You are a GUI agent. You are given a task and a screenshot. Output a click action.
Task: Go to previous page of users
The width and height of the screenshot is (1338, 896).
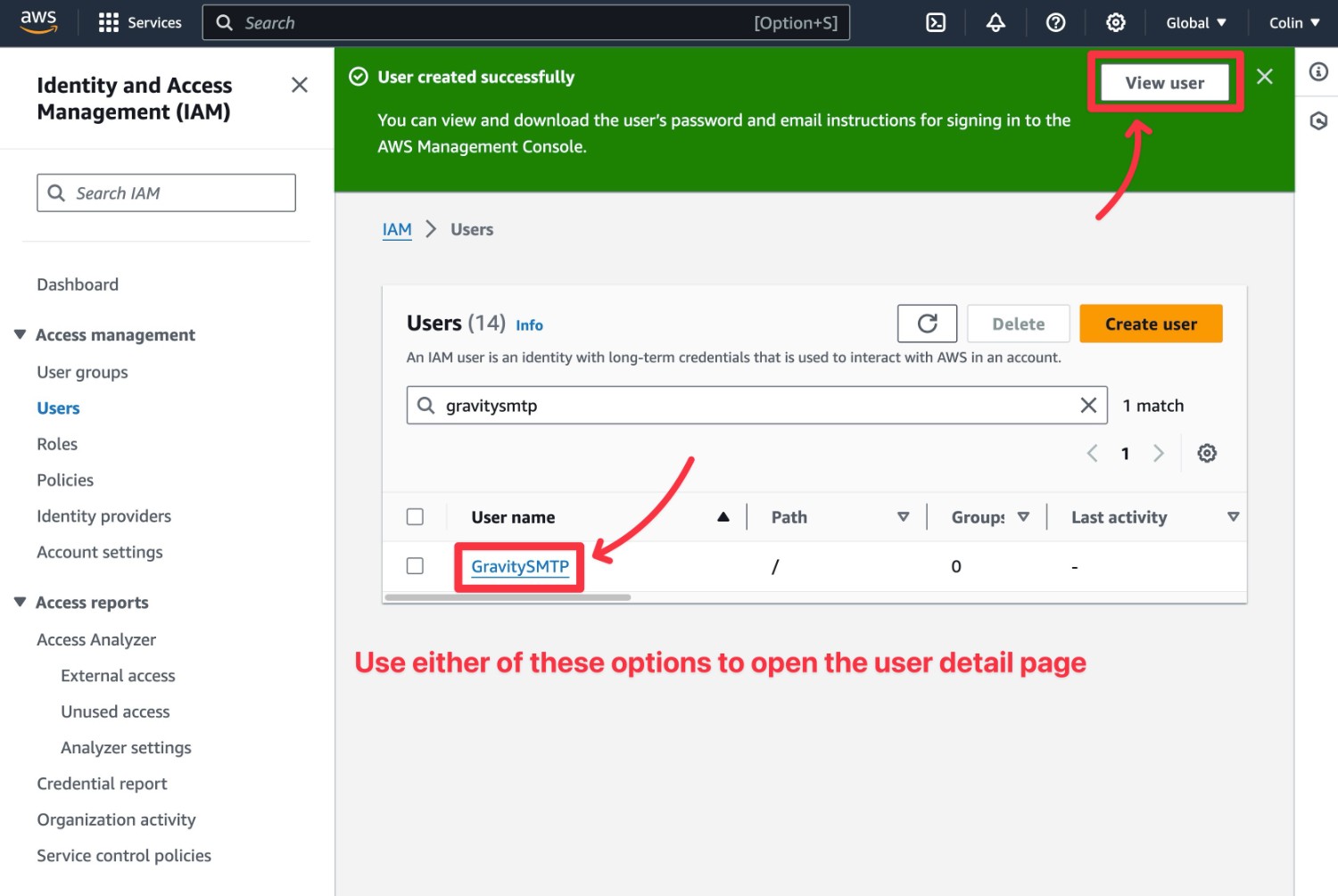click(x=1092, y=453)
